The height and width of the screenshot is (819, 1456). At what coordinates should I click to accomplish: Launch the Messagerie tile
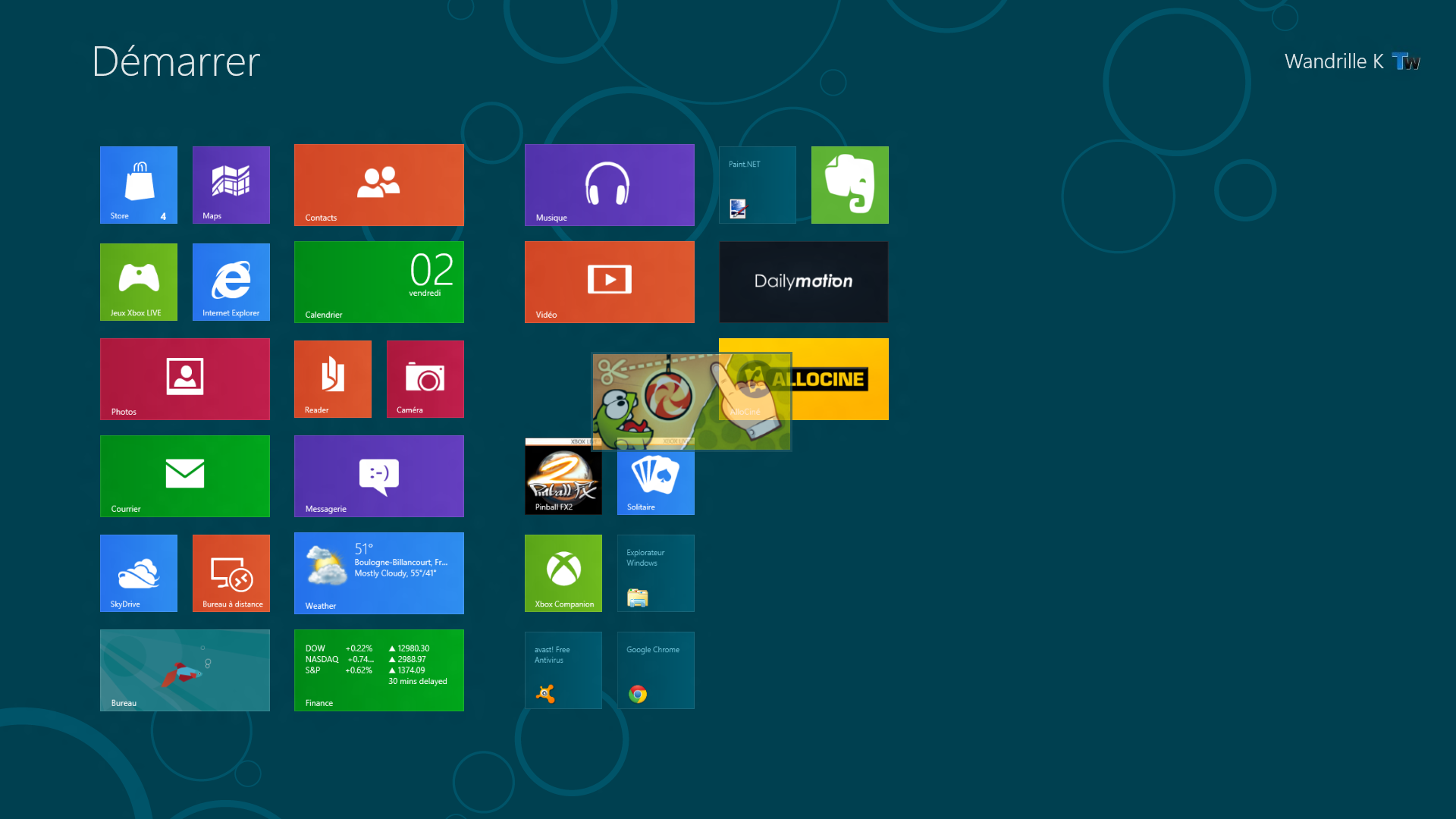click(x=379, y=476)
